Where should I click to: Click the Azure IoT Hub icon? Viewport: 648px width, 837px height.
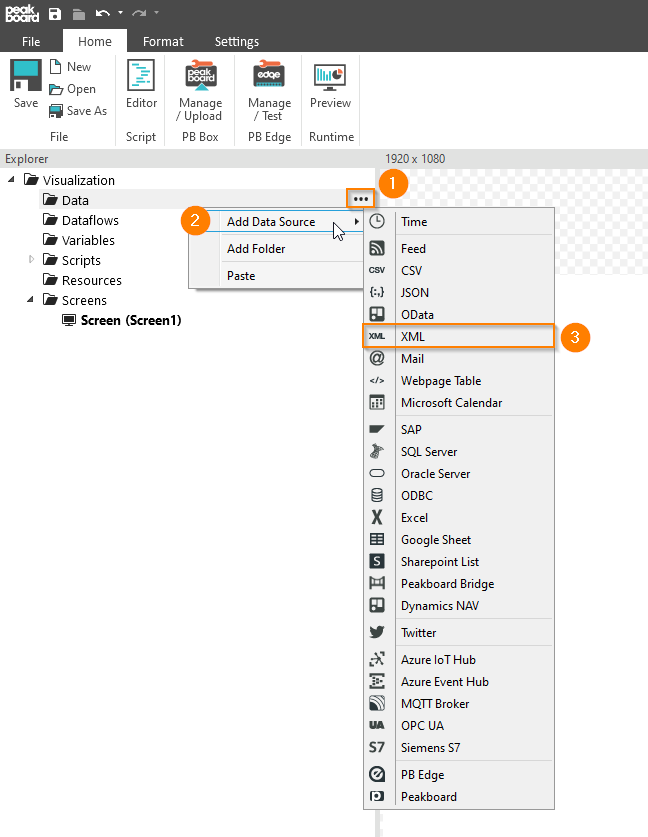[x=377, y=659]
